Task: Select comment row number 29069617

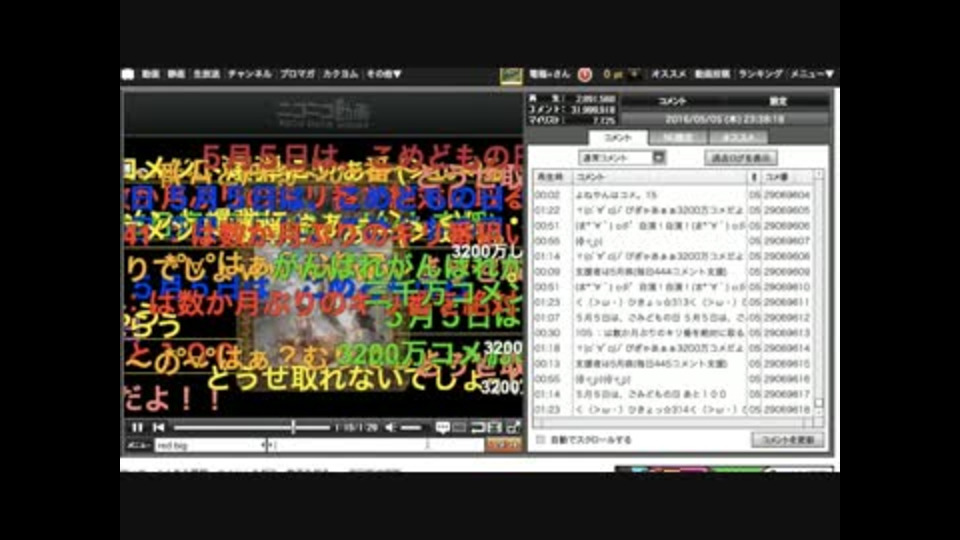Action: [672, 394]
